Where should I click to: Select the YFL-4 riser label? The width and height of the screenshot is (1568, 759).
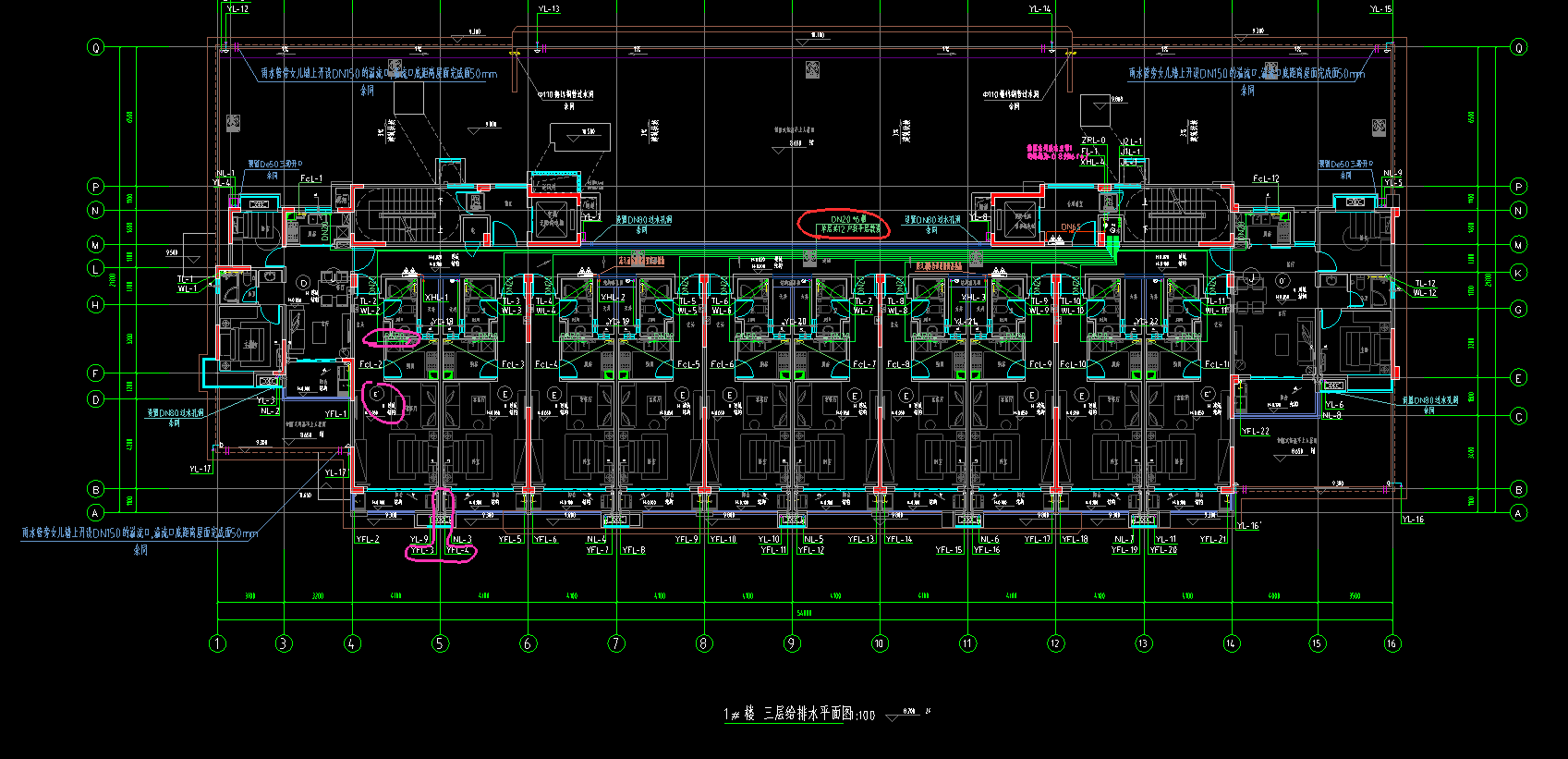point(458,550)
